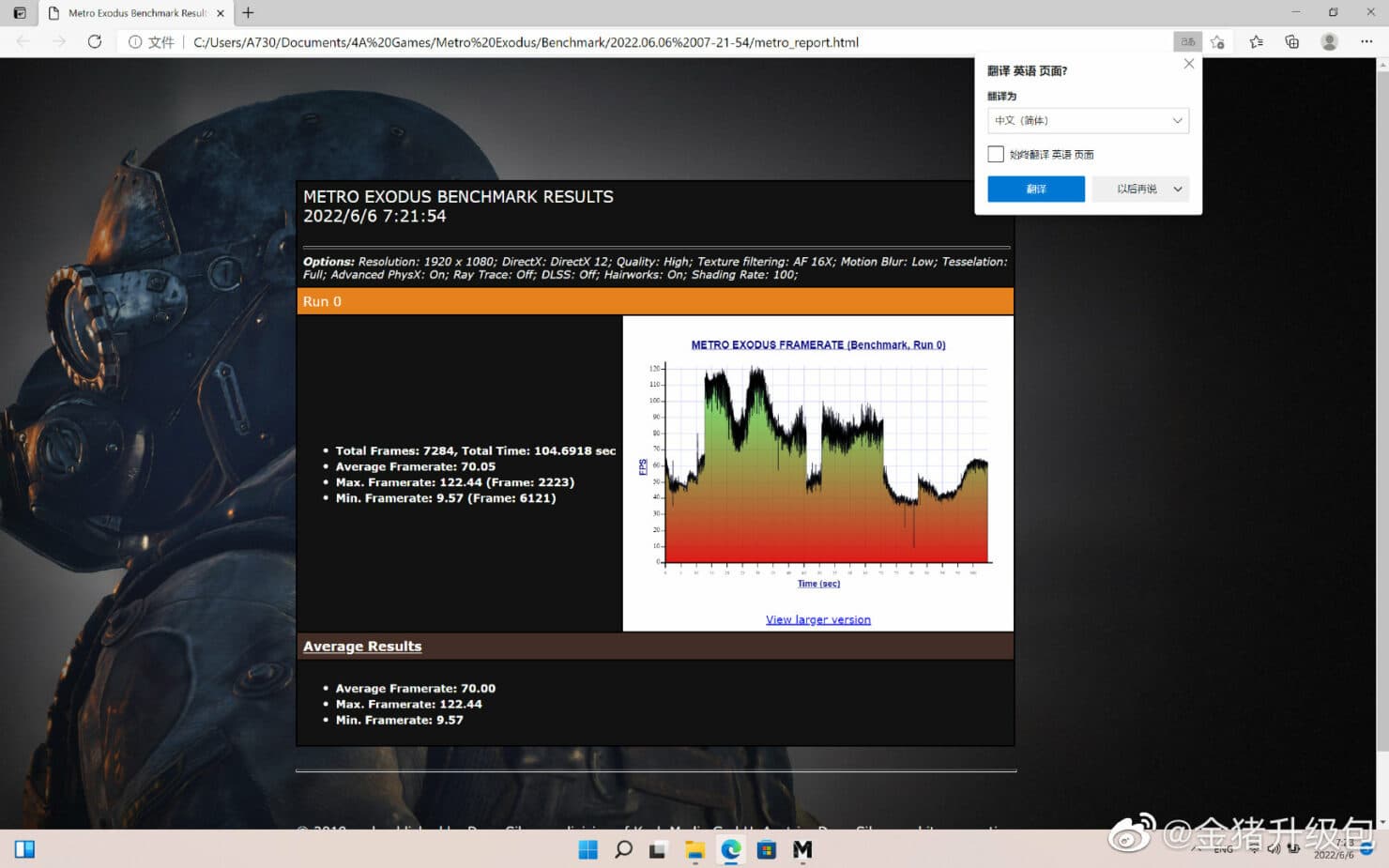
Task: Expand the arrow beside 以后再说
Action: click(1178, 189)
